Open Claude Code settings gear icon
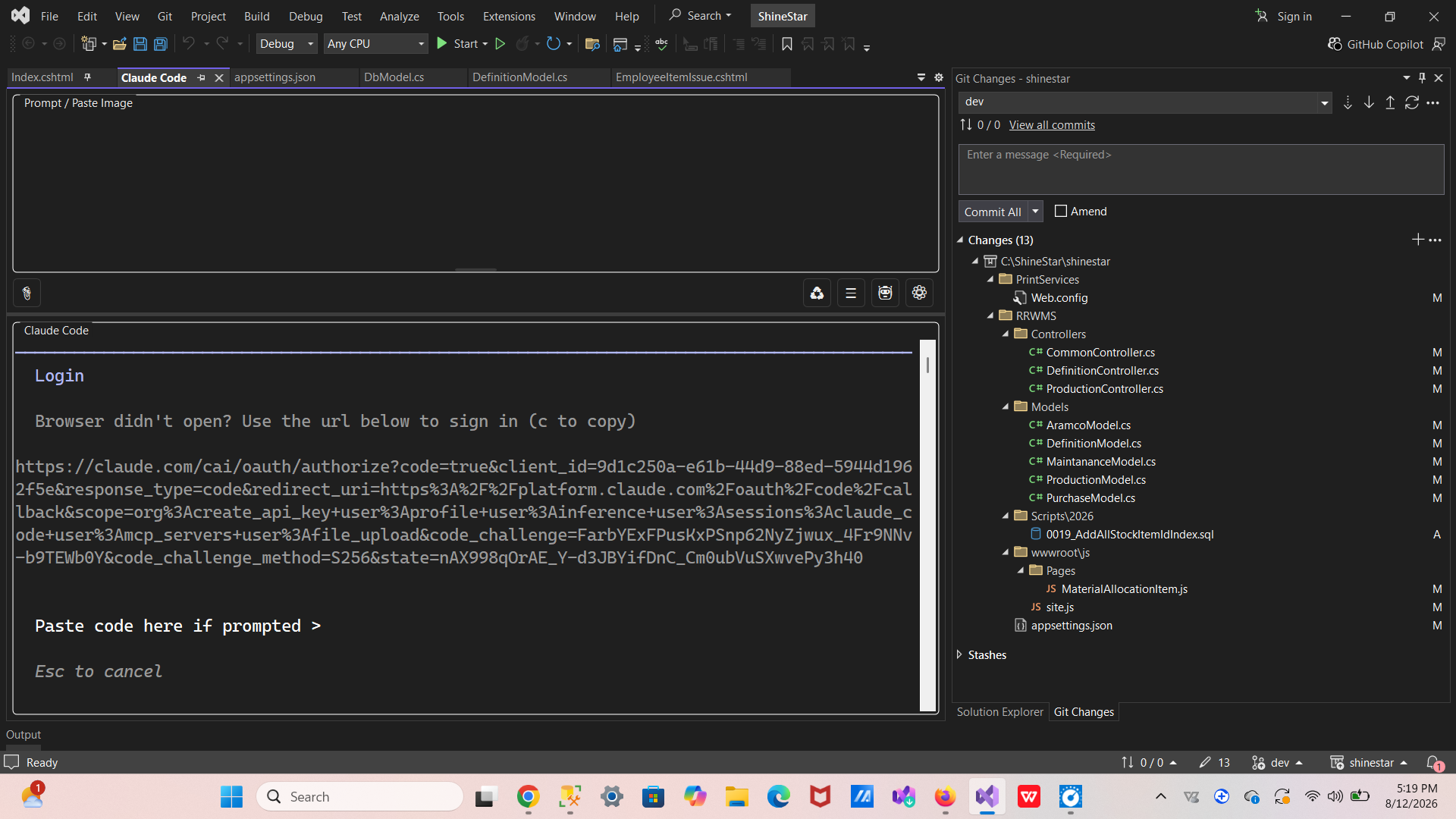Image resolution: width=1456 pixels, height=819 pixels. click(919, 293)
